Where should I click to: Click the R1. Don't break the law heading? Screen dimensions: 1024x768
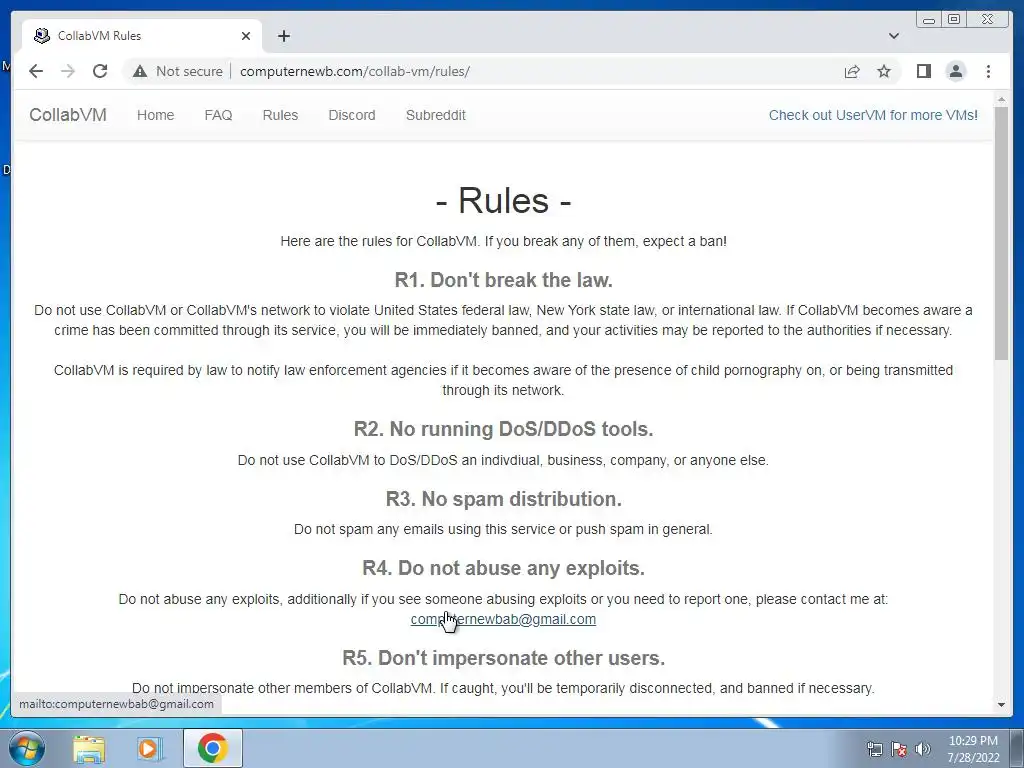click(504, 280)
